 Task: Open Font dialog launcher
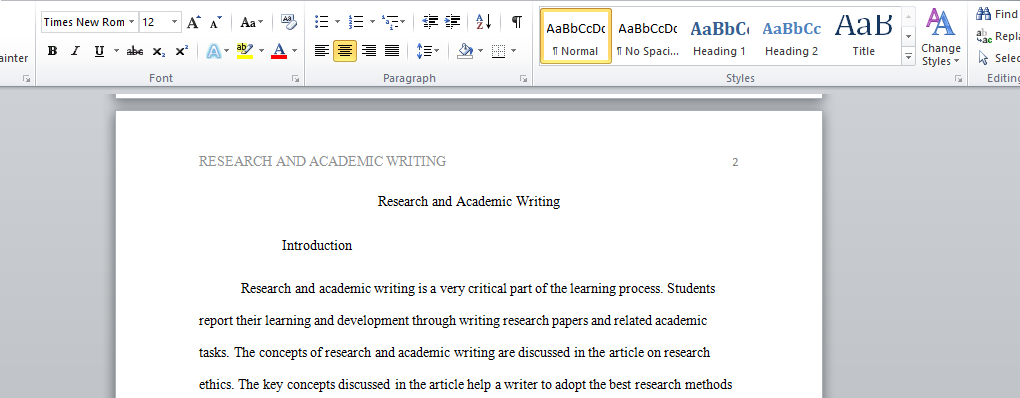click(x=295, y=79)
